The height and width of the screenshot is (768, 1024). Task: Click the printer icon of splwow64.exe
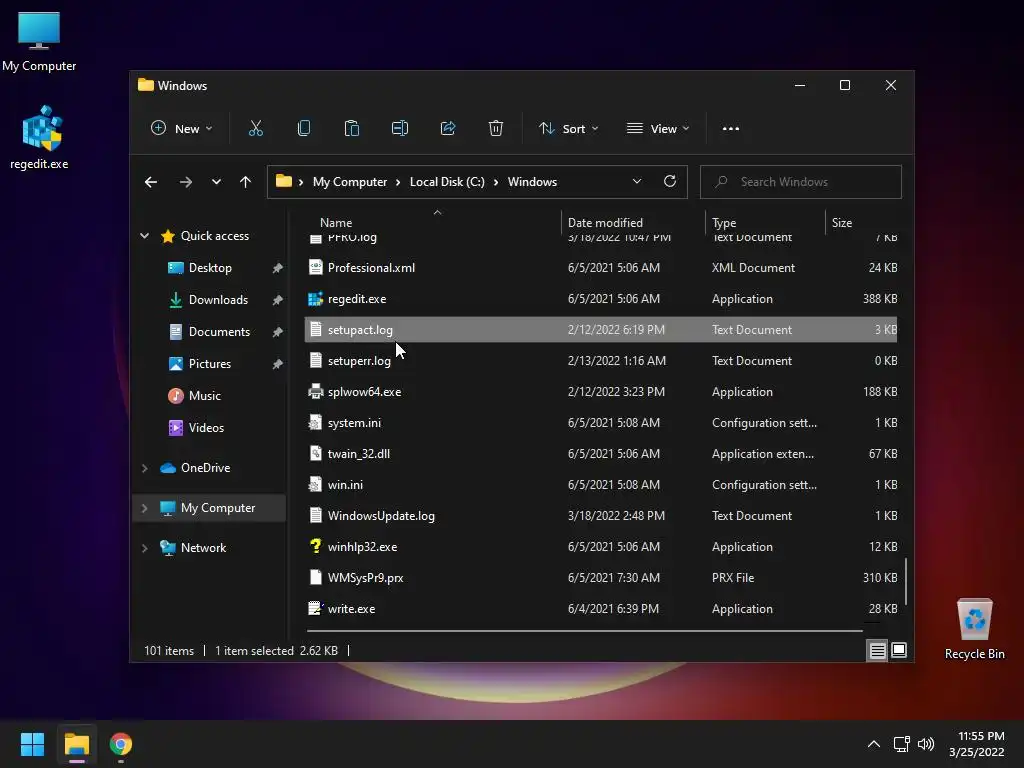tap(315, 392)
